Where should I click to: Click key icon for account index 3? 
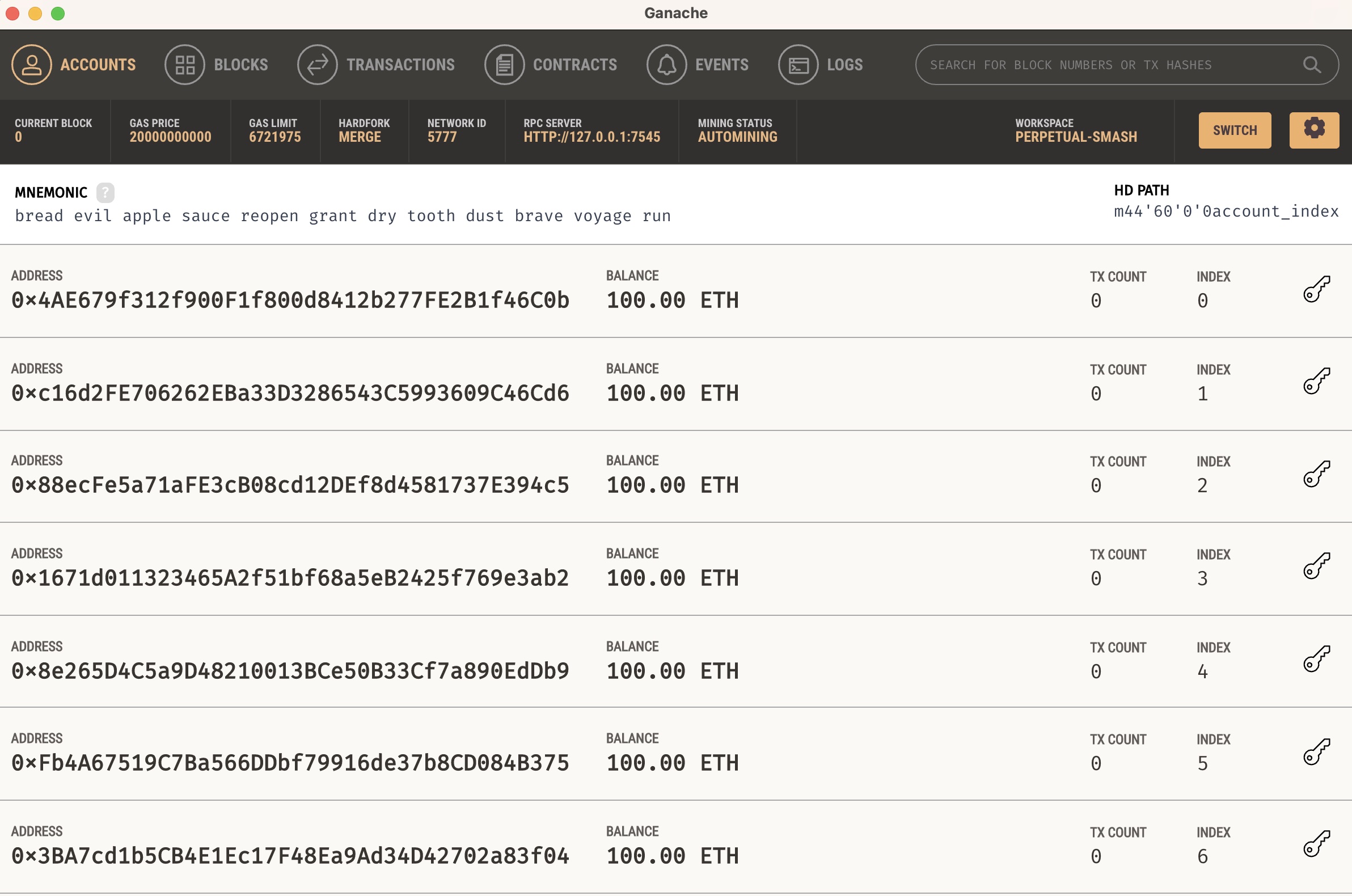click(1317, 567)
